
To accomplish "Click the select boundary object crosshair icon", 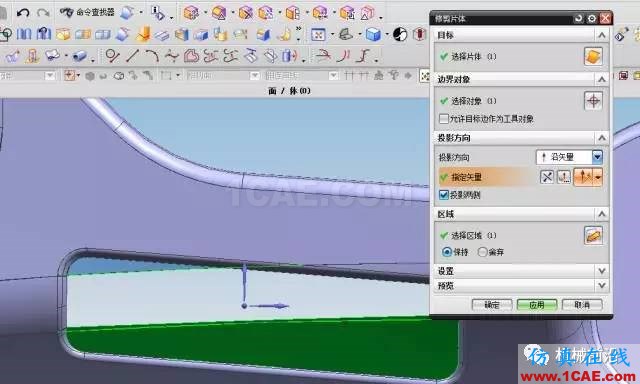I will pyautogui.click(x=593, y=101).
